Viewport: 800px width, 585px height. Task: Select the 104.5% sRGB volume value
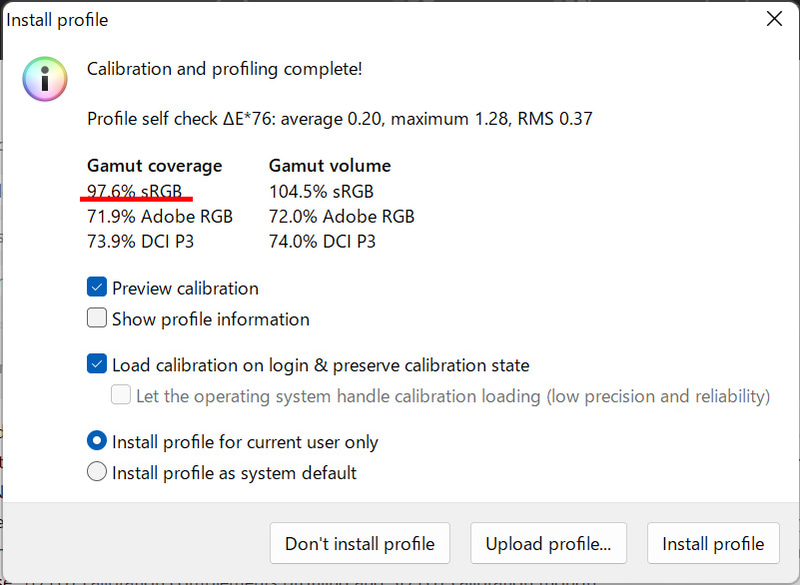320,191
